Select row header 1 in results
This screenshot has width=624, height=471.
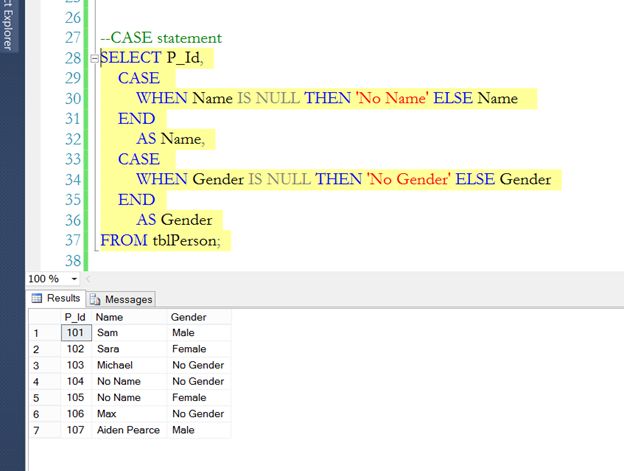pyautogui.click(x=45, y=333)
